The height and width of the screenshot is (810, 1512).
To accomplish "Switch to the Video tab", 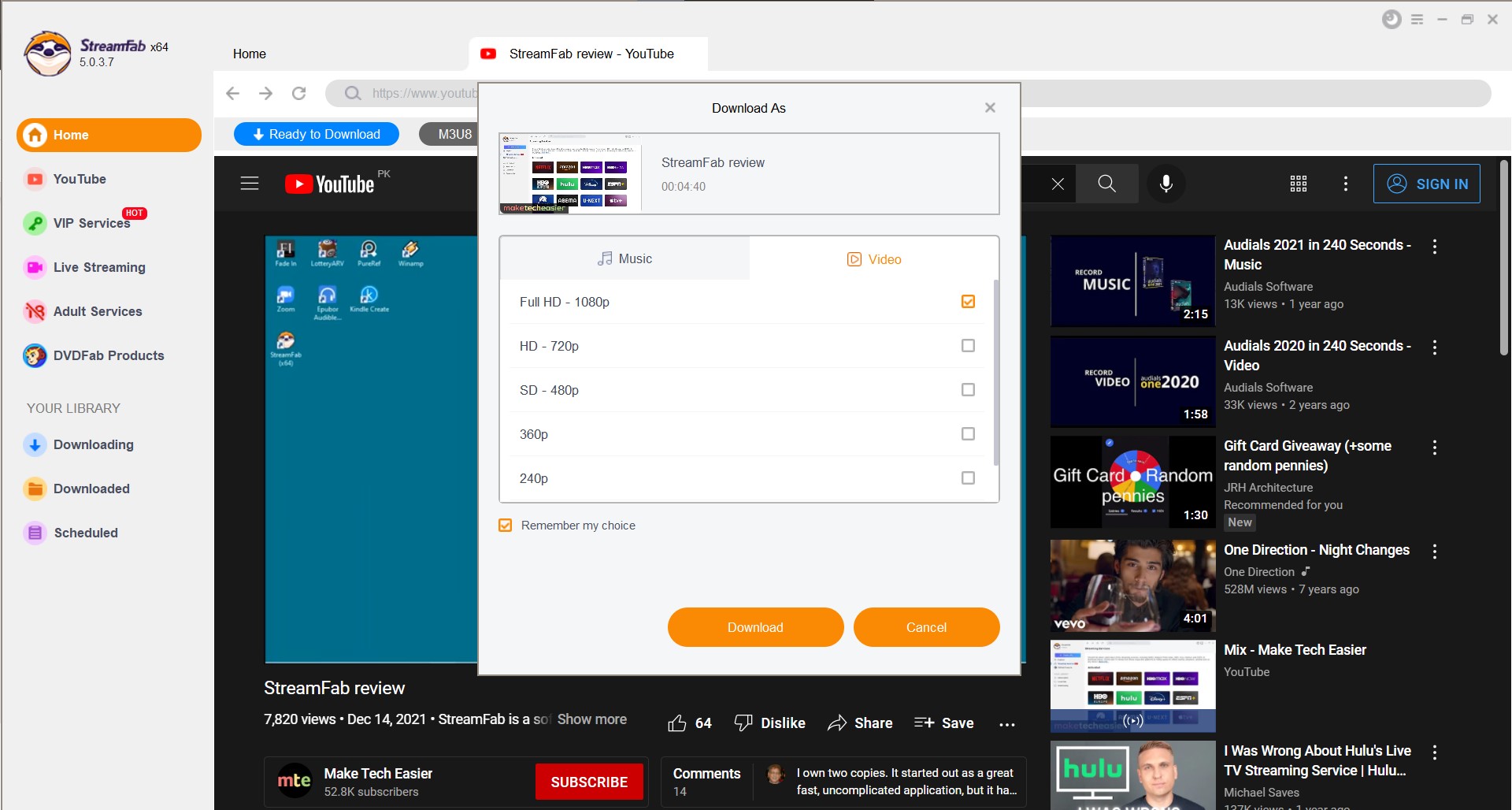I will pos(874,259).
